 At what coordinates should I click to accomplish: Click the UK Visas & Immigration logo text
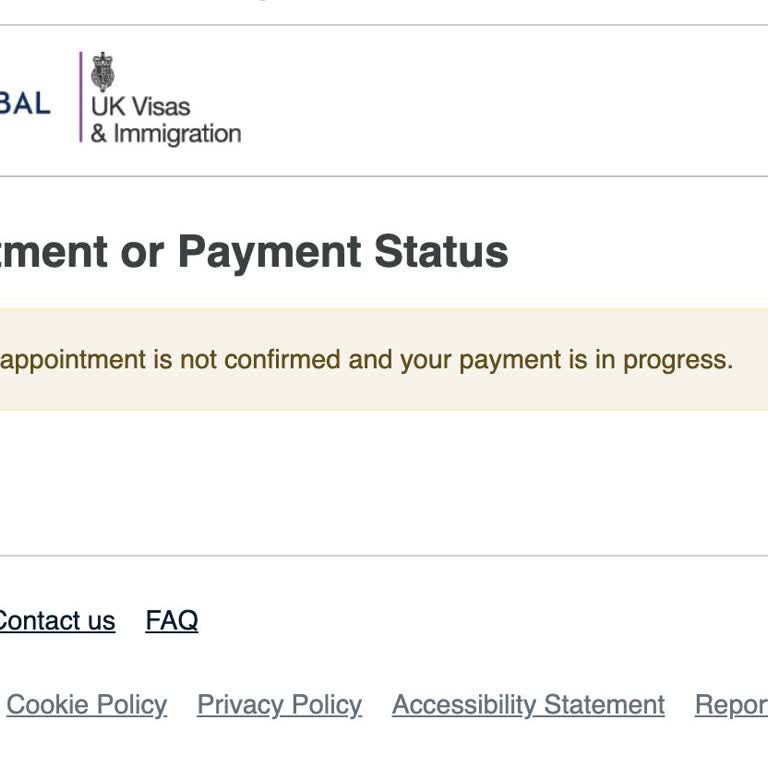165,120
